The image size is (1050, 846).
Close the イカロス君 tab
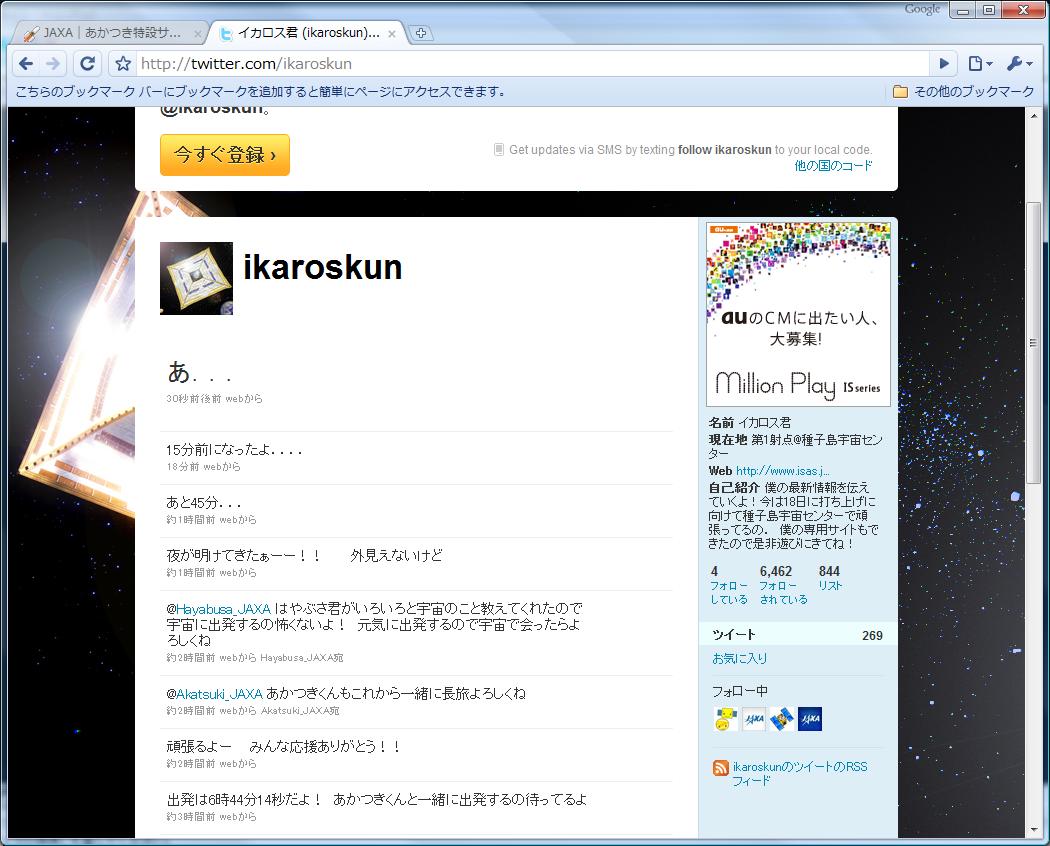click(392, 33)
